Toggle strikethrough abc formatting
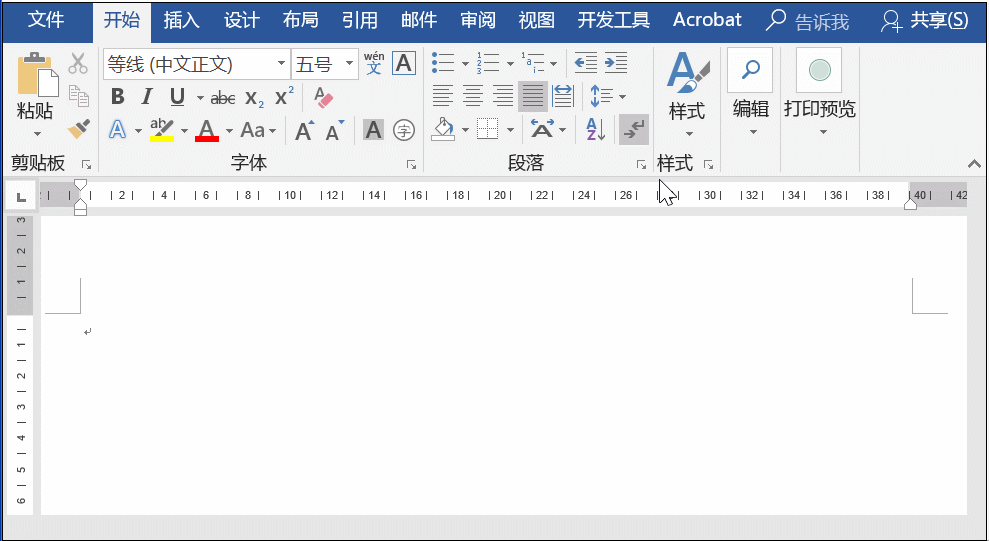 (x=223, y=98)
